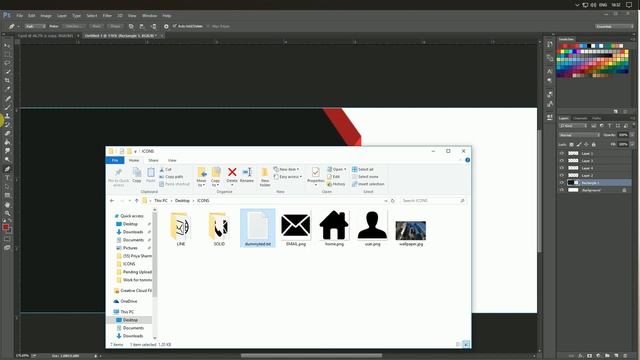Image resolution: width=640 pixels, height=360 pixels.
Task: Open the Photoshop Window menu
Action: [149, 16]
